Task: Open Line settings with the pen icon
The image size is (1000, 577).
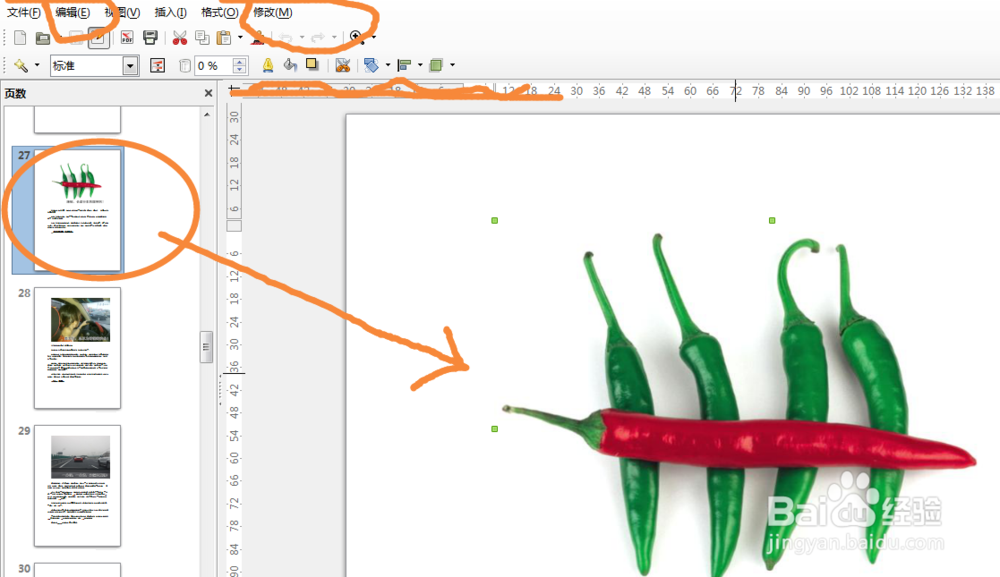Action: (268, 65)
